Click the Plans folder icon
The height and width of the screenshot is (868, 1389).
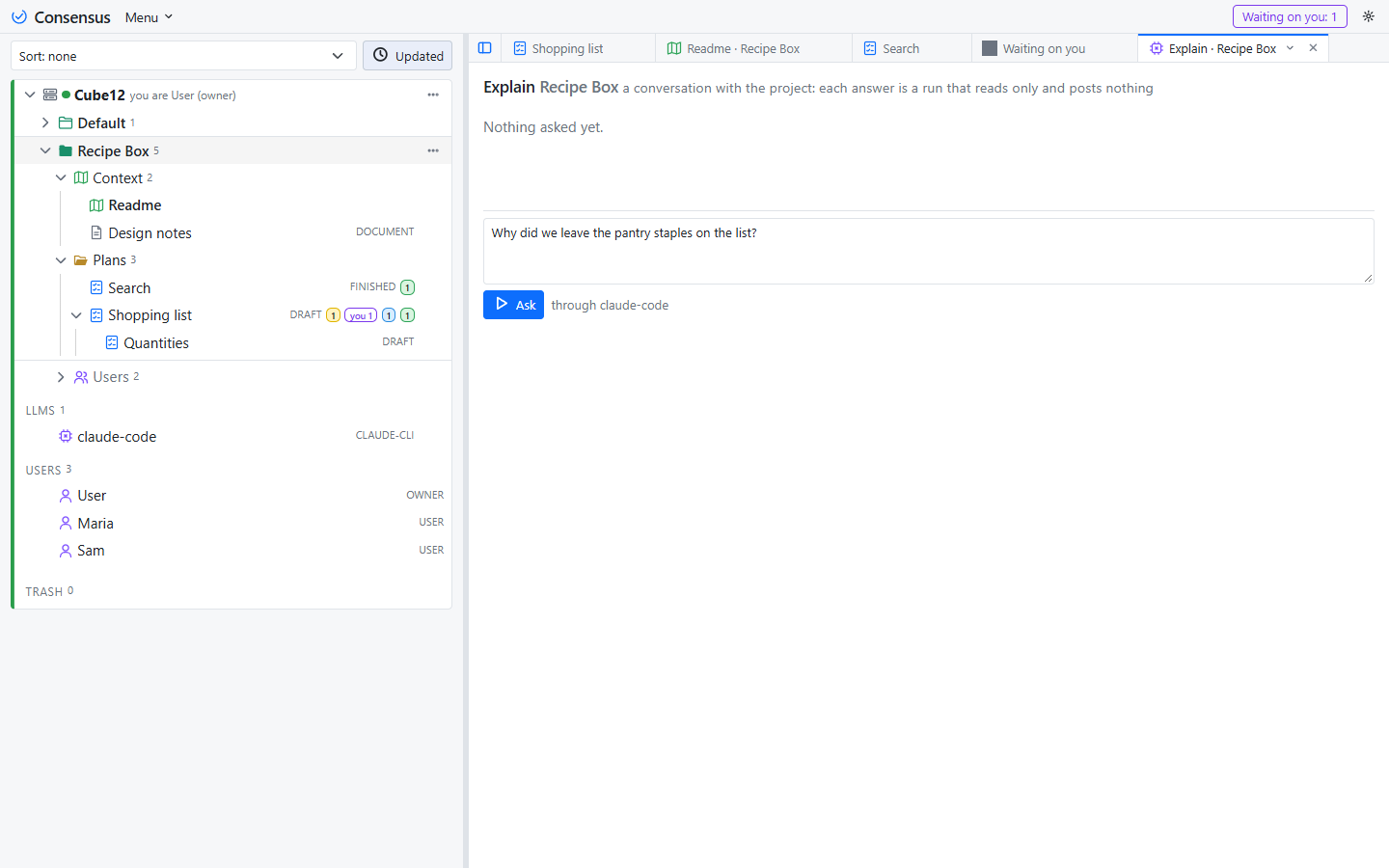pyautogui.click(x=81, y=260)
